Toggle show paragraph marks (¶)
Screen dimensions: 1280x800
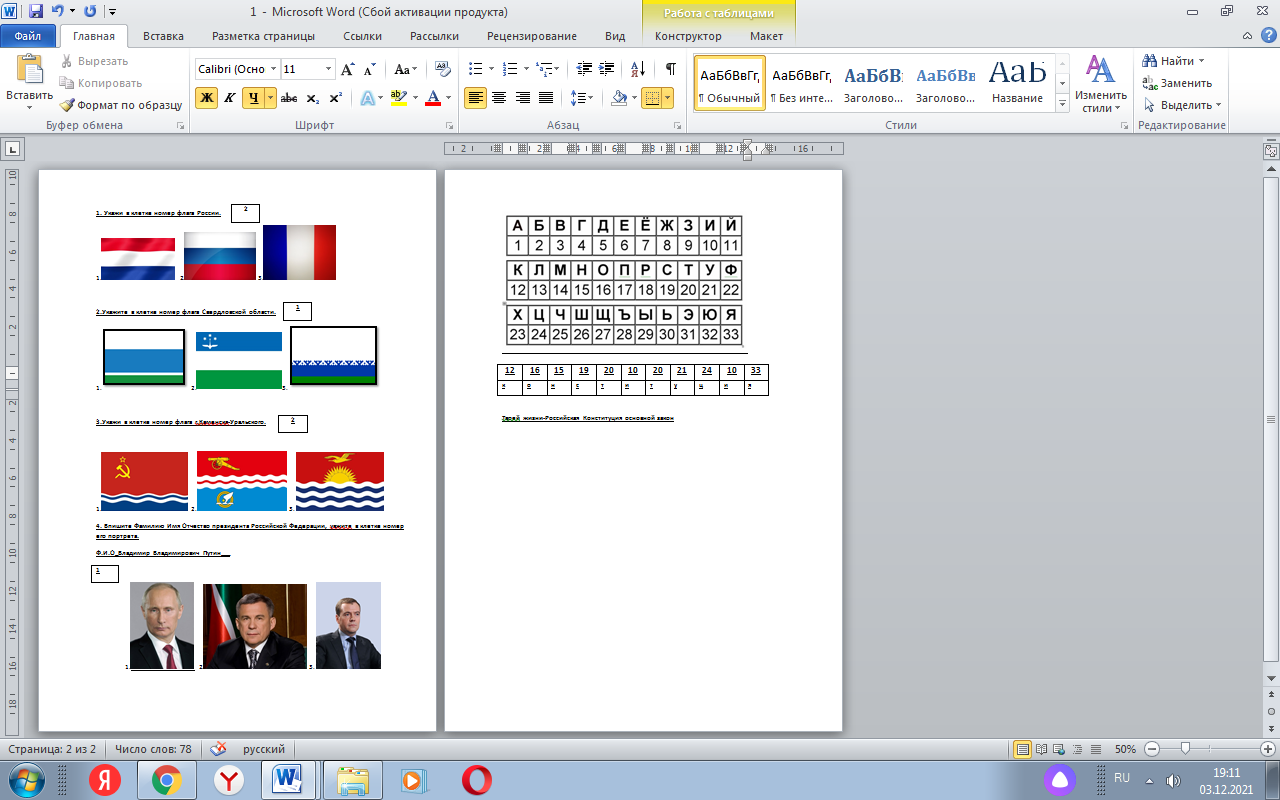click(x=670, y=69)
